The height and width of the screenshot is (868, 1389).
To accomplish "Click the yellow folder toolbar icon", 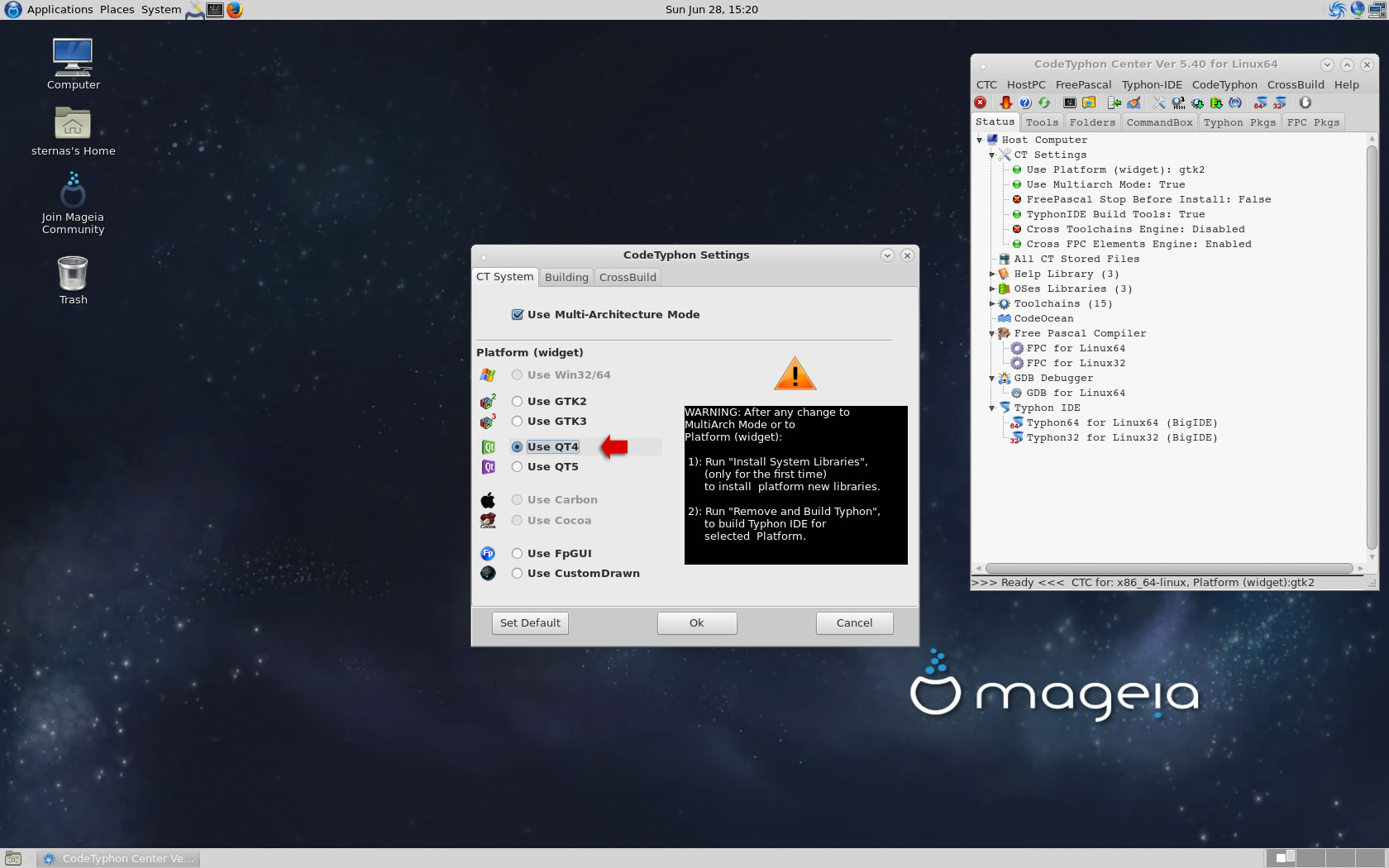I will 1089,103.
